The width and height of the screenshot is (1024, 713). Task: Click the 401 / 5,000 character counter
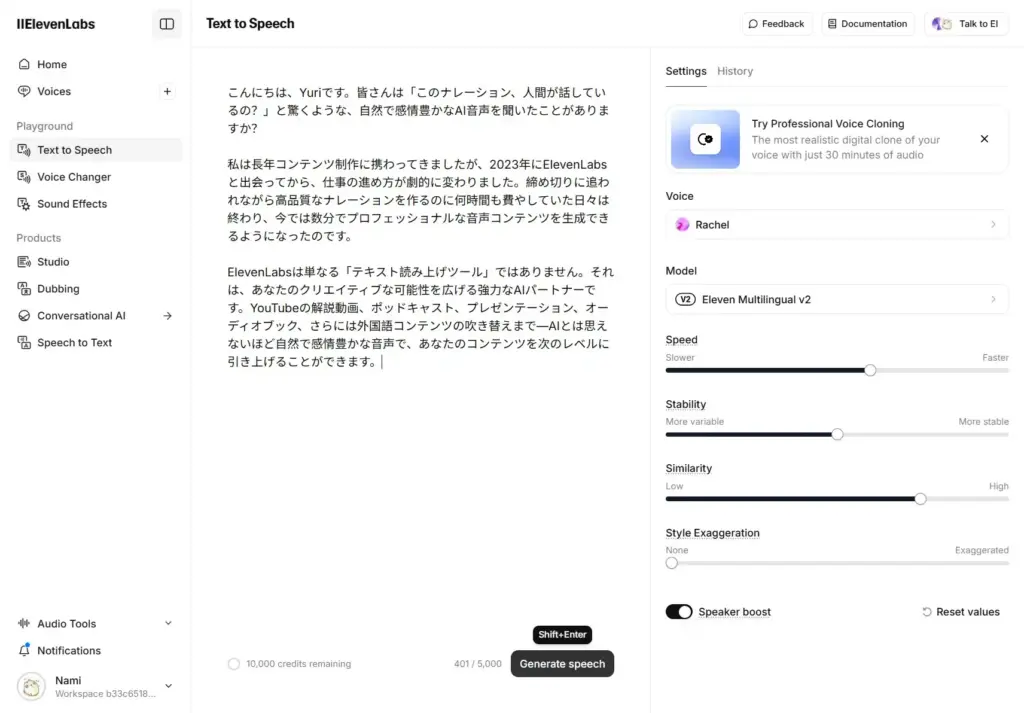click(477, 664)
